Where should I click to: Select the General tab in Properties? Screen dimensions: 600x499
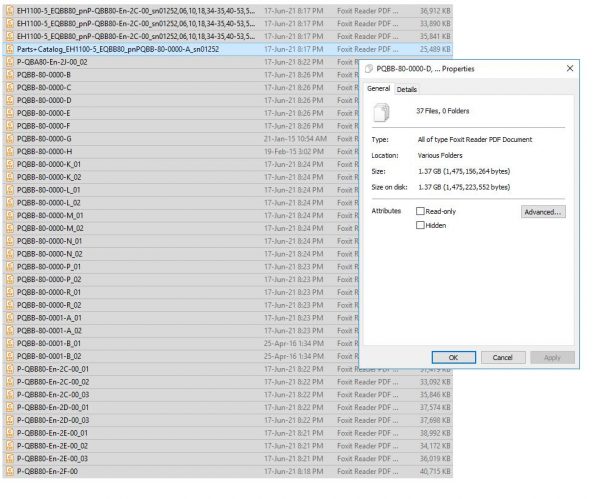378,88
